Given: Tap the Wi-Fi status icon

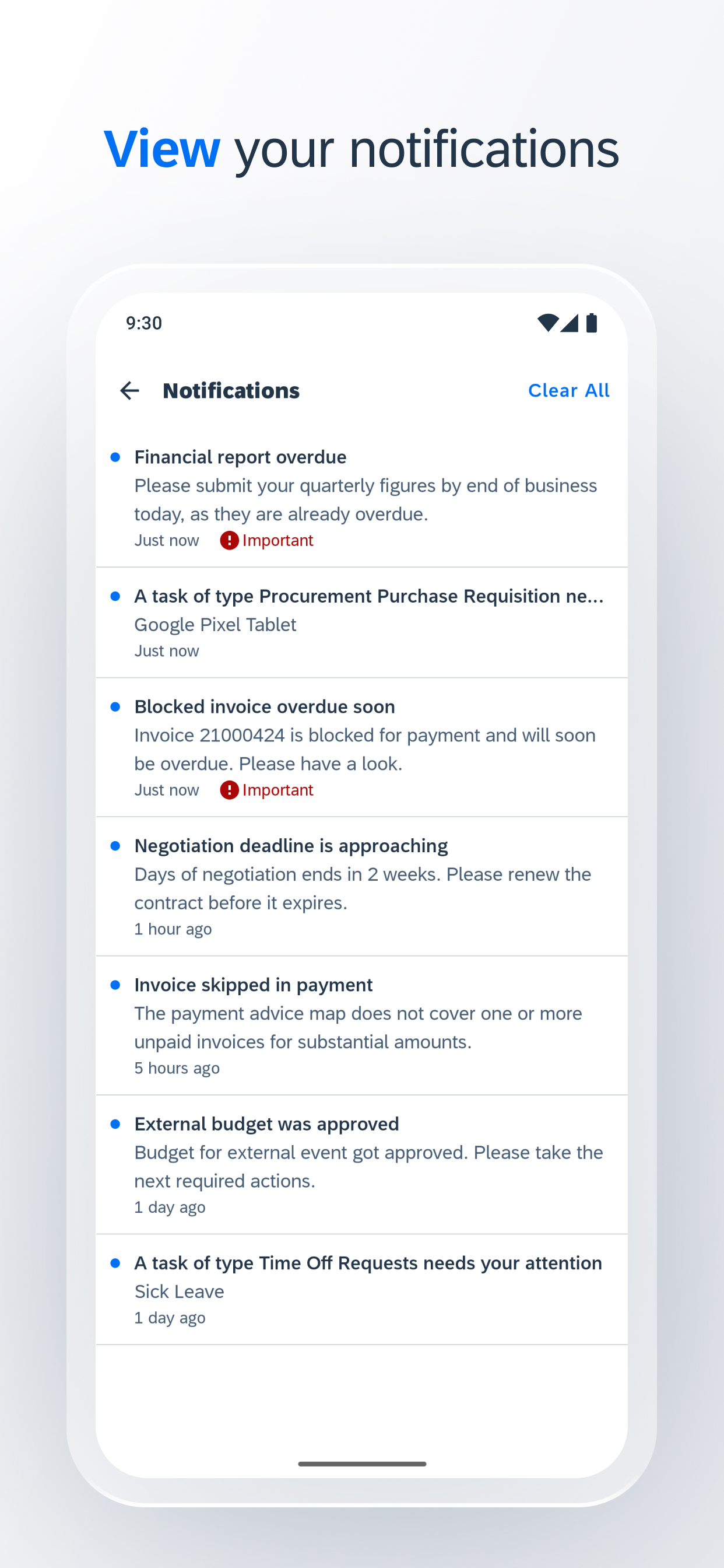Looking at the screenshot, I should 547,323.
